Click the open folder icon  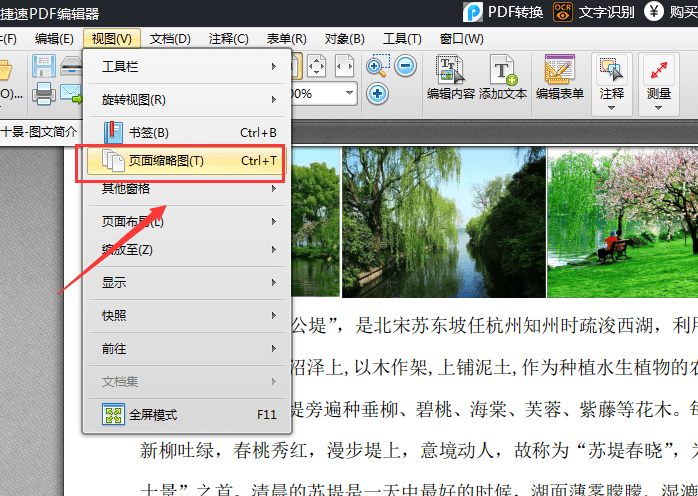5,70
